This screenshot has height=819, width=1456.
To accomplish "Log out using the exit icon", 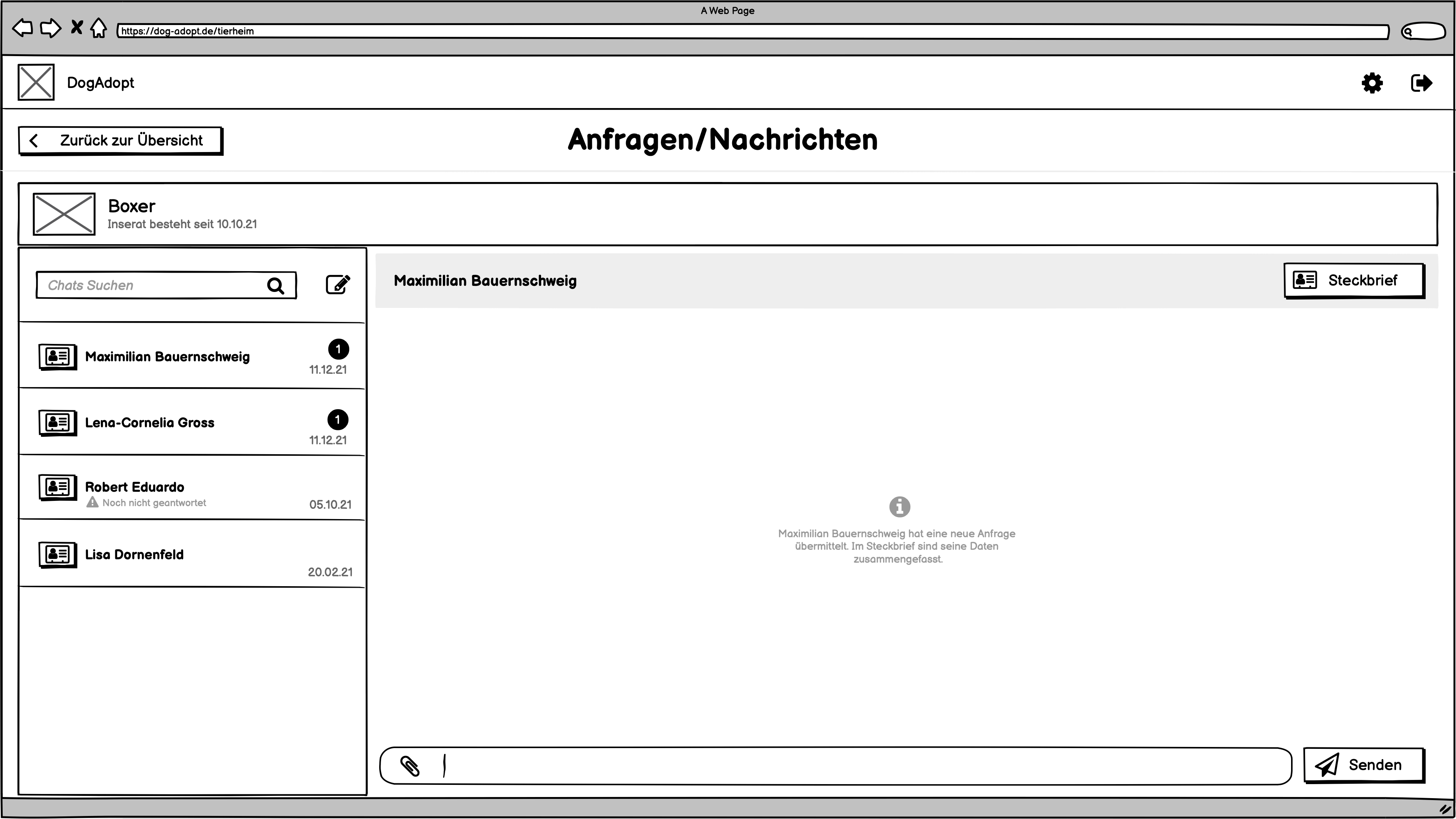I will click(x=1421, y=83).
